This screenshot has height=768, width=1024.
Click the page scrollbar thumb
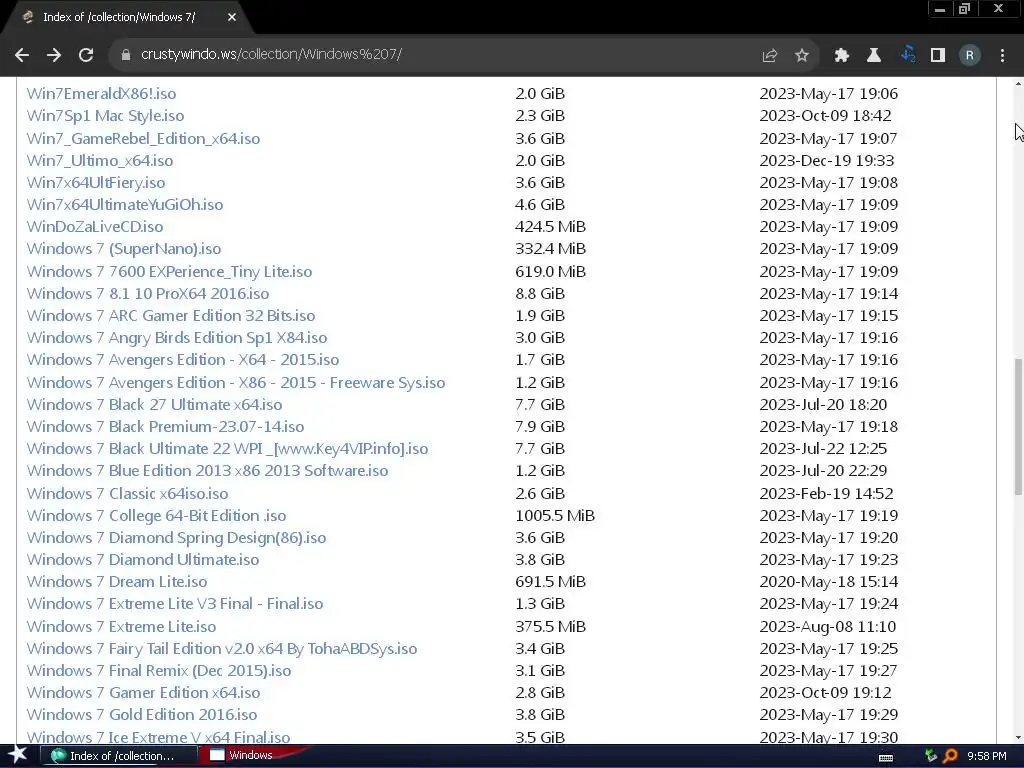pos(1017,426)
